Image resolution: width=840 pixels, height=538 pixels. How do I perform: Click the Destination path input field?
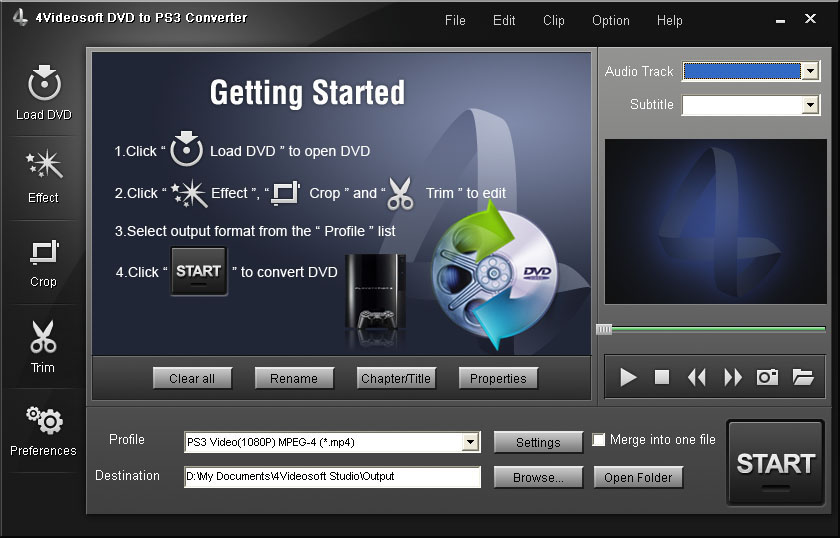[332, 476]
